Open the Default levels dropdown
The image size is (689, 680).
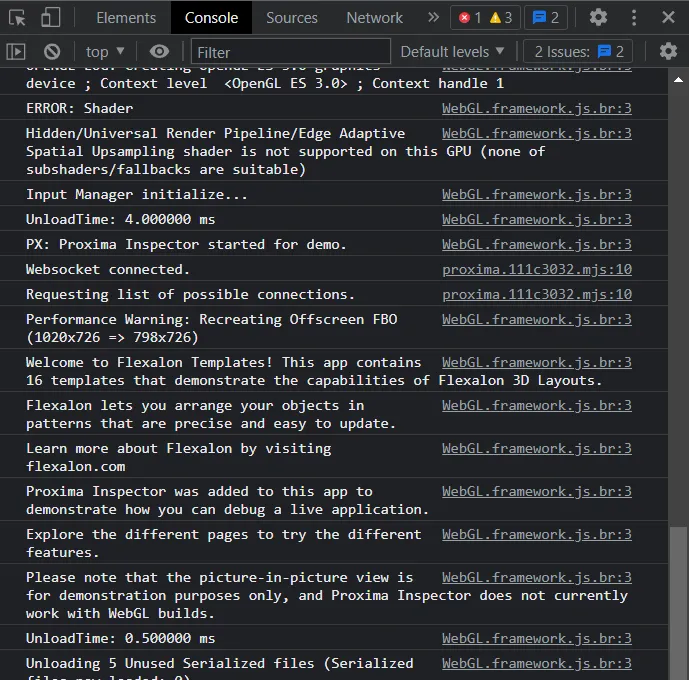(x=452, y=52)
